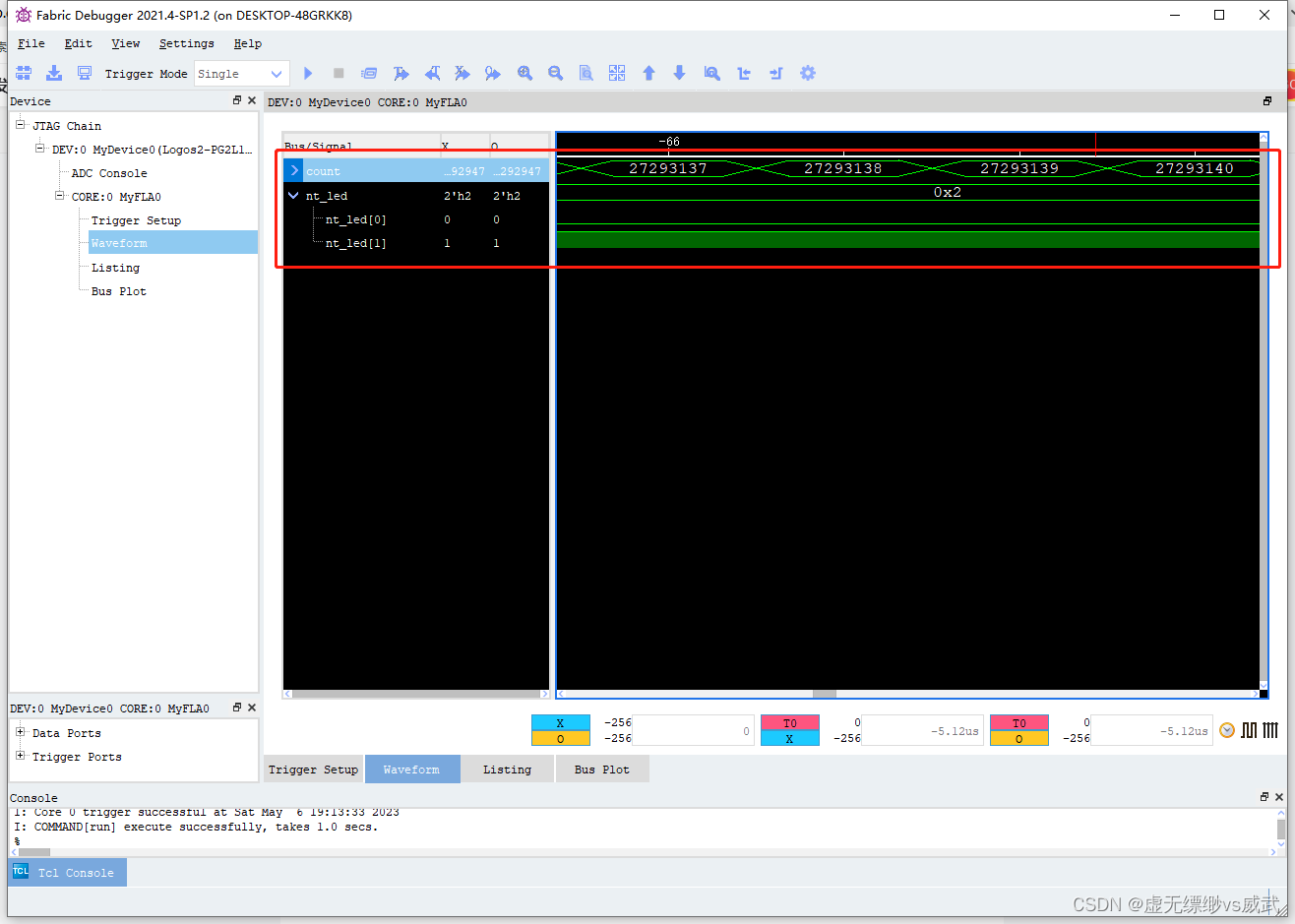Collapse the count bus signal
1295x924 pixels.
(293, 169)
